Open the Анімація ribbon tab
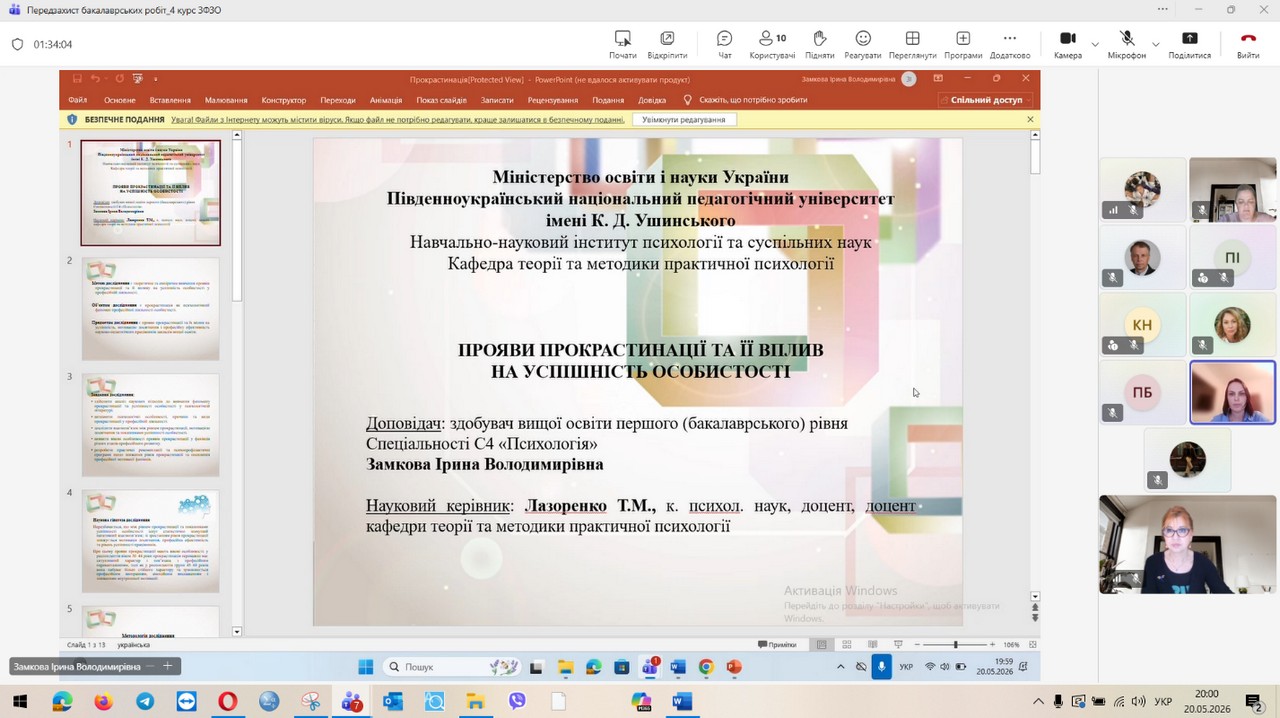Image resolution: width=1280 pixels, height=718 pixels. [x=386, y=100]
